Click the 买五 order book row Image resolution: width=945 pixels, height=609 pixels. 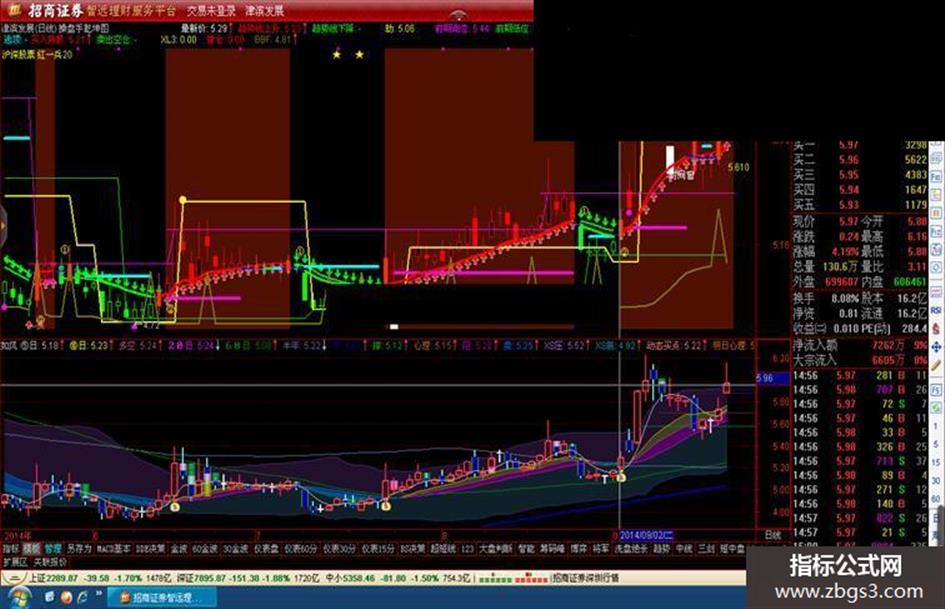point(860,205)
